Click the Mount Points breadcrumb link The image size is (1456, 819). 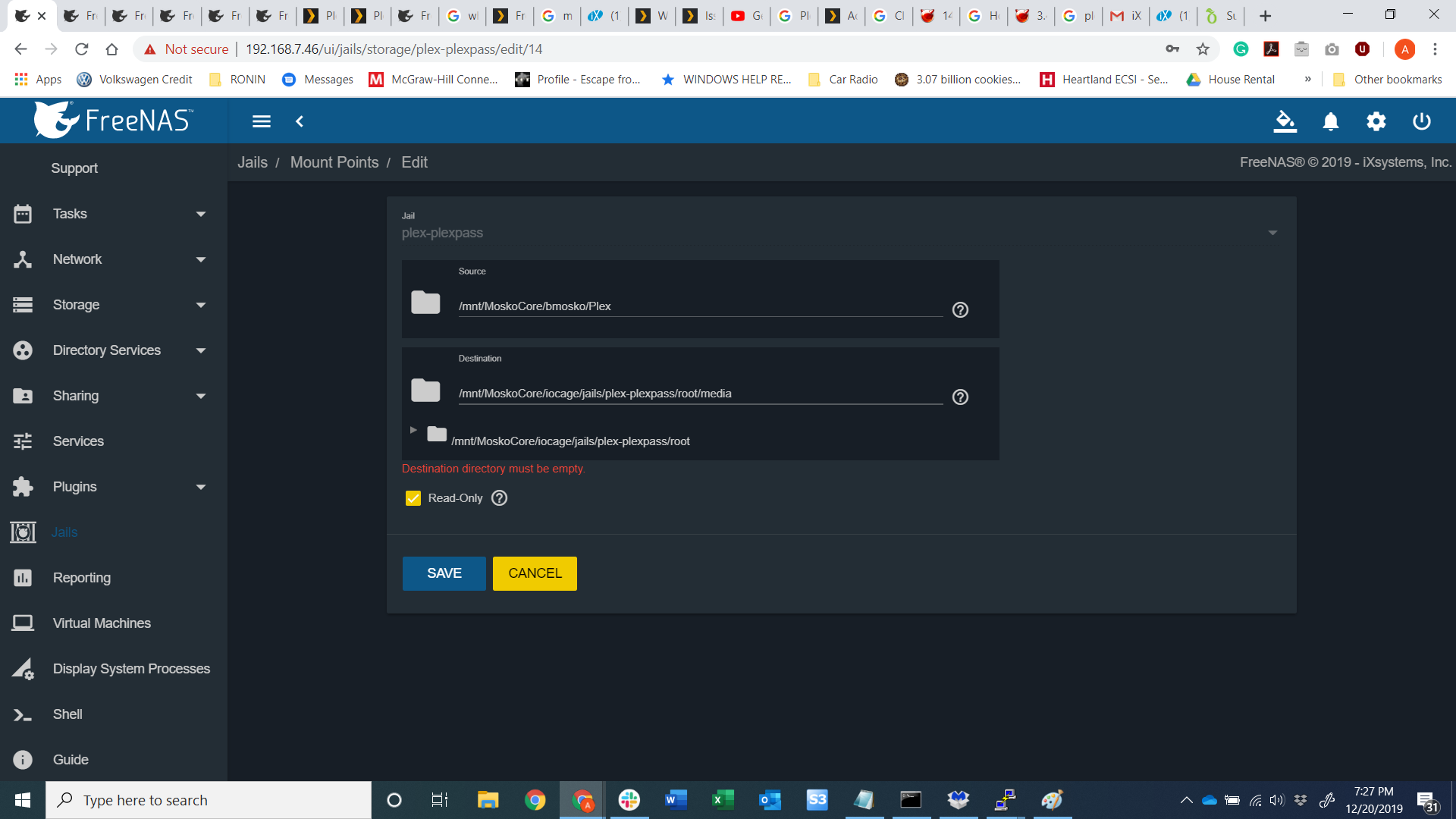click(x=334, y=162)
